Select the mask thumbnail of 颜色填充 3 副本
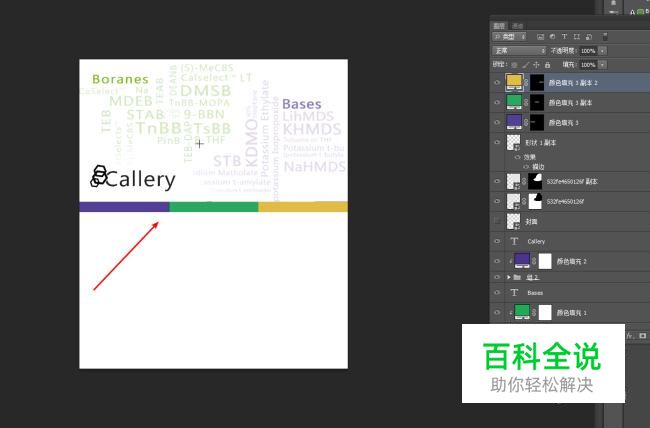Screen dimensions: 650x428 [x=537, y=102]
